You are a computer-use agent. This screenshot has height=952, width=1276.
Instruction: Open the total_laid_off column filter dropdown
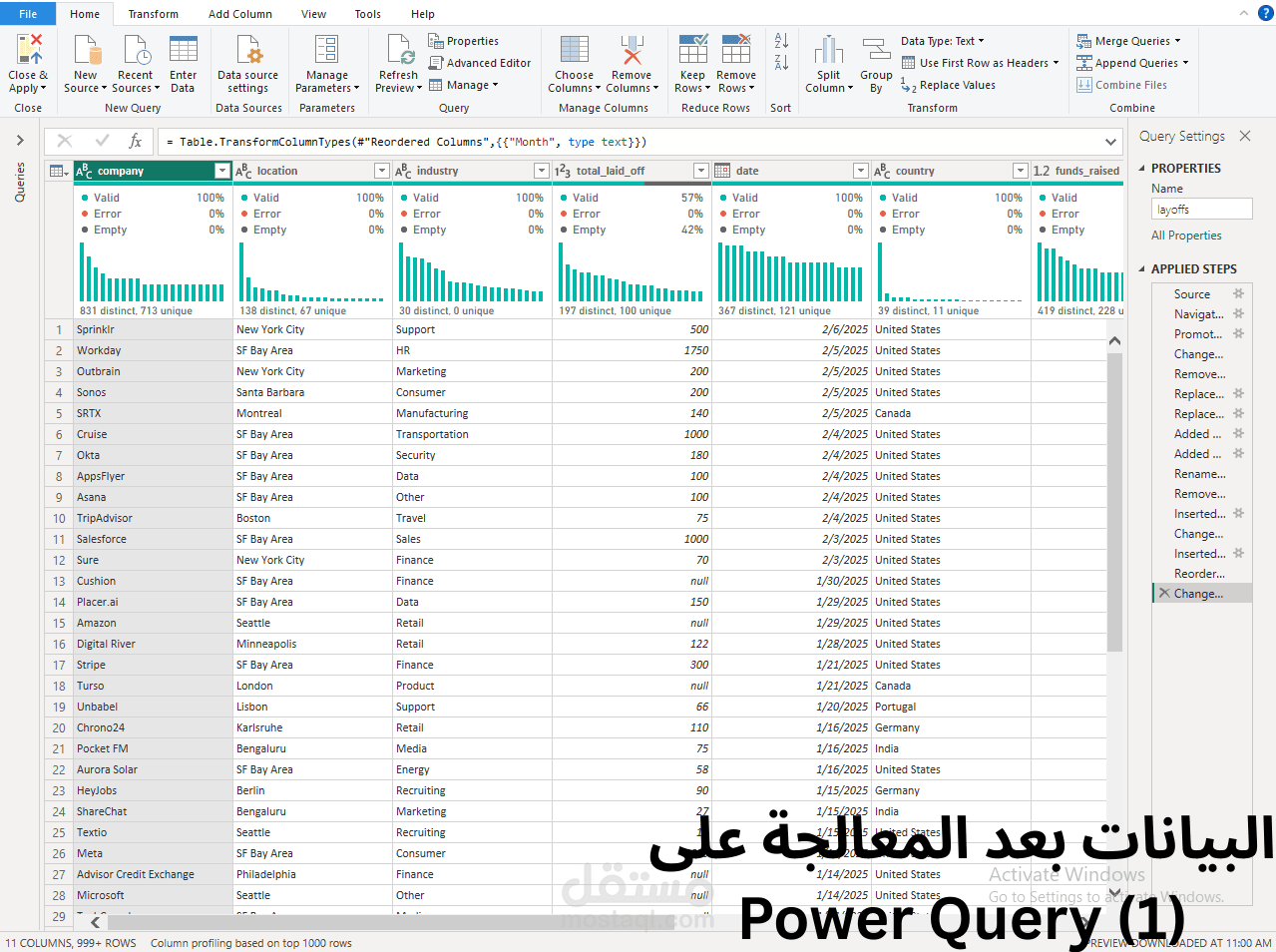pos(701,171)
